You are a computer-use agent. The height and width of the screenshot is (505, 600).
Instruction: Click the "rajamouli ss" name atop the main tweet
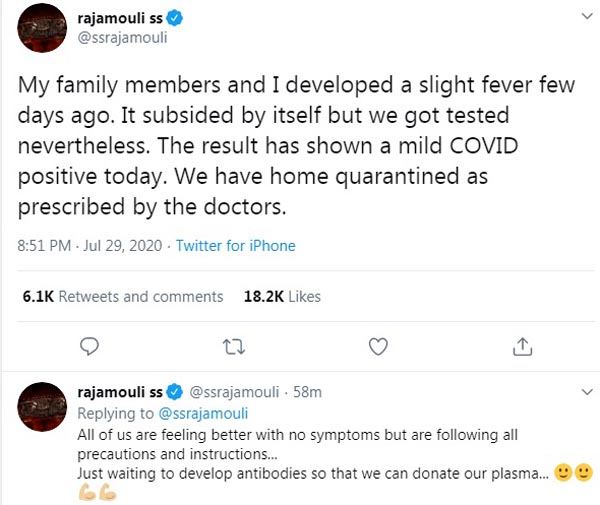pos(120,17)
